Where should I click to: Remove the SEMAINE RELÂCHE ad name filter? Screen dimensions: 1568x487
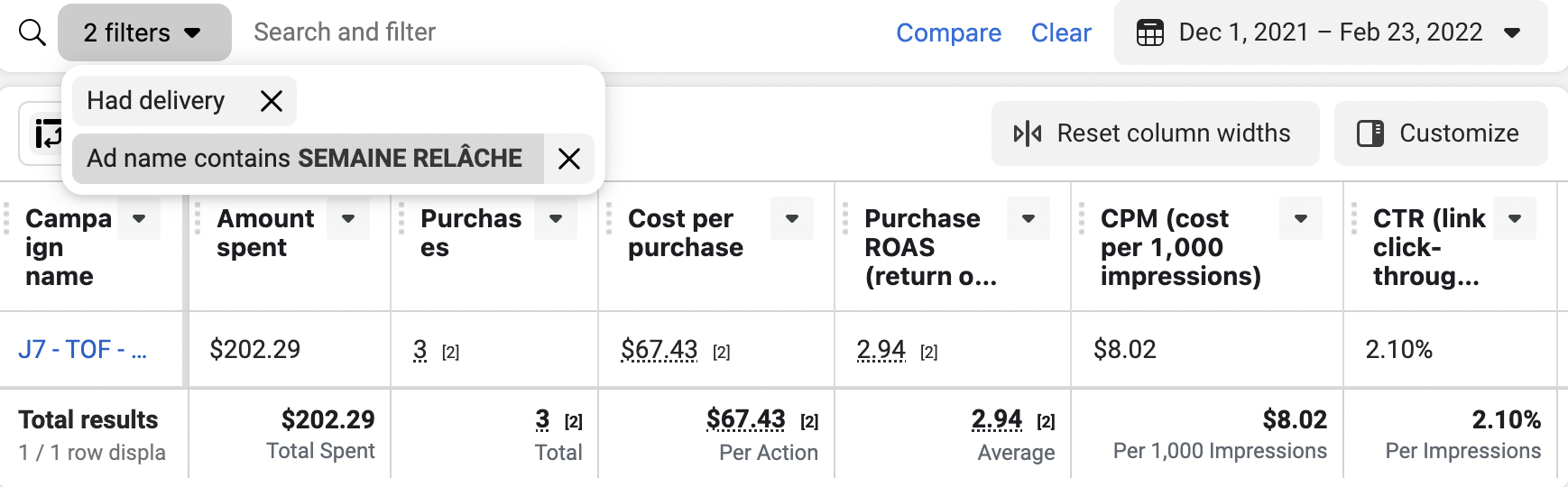(x=568, y=159)
